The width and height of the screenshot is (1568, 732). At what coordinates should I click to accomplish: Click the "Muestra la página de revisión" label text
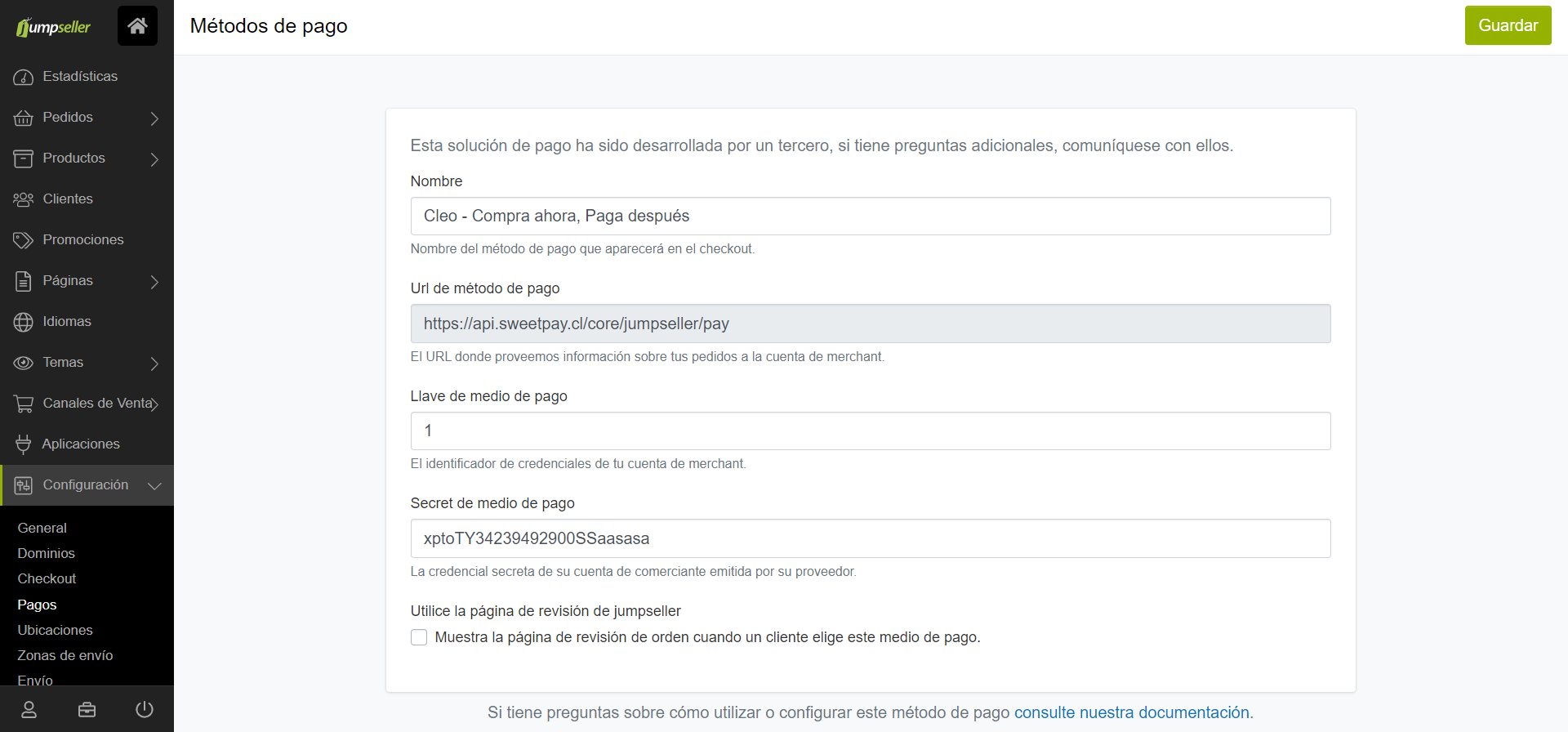pyautogui.click(x=707, y=637)
